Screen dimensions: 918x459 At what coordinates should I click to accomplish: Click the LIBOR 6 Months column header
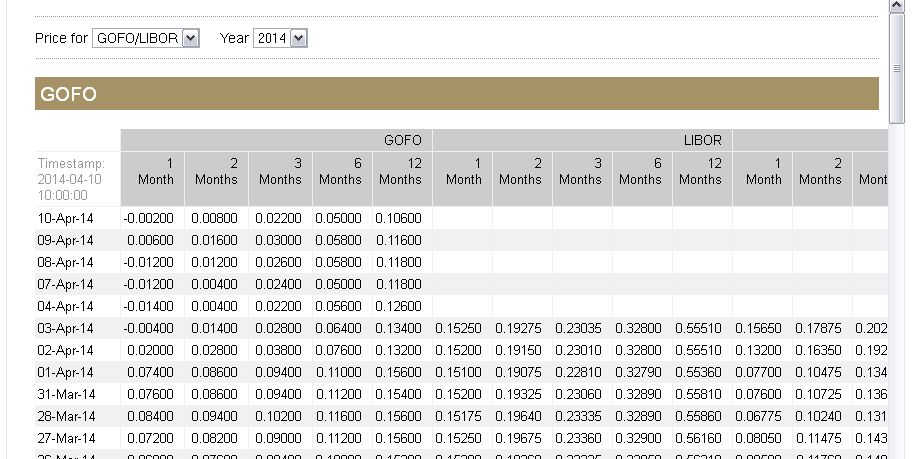tap(642, 179)
